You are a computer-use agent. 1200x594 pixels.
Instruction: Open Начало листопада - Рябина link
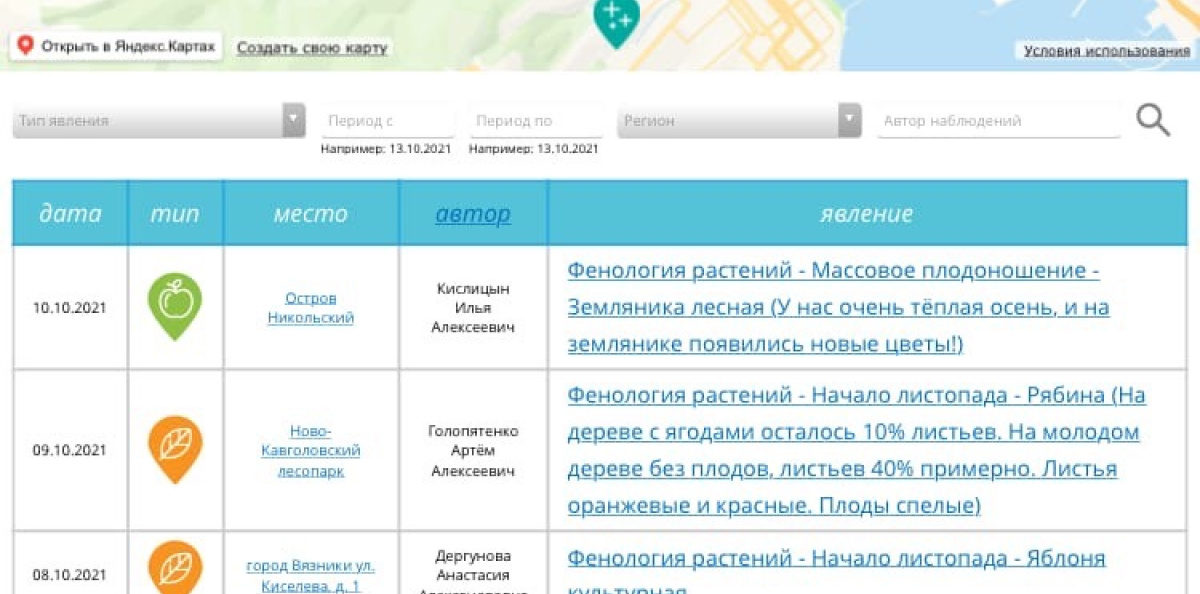[x=856, y=450]
